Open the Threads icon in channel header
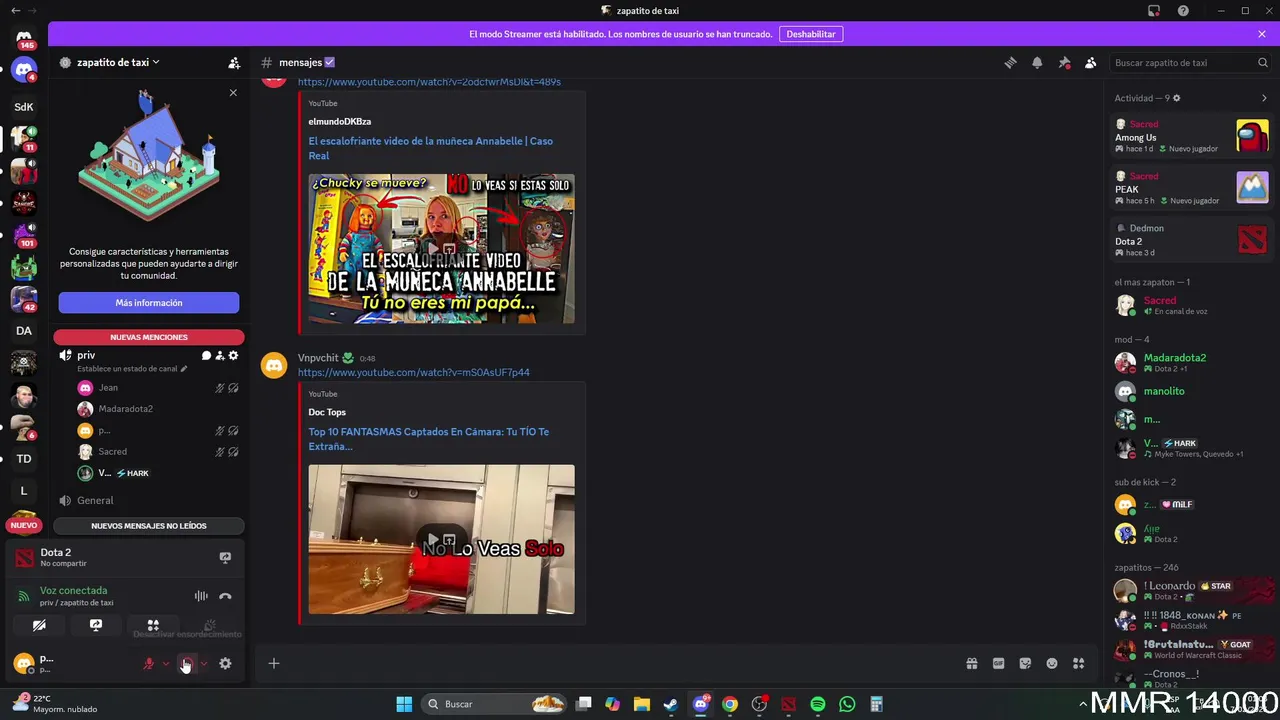The image size is (1280, 720). tap(1010, 62)
